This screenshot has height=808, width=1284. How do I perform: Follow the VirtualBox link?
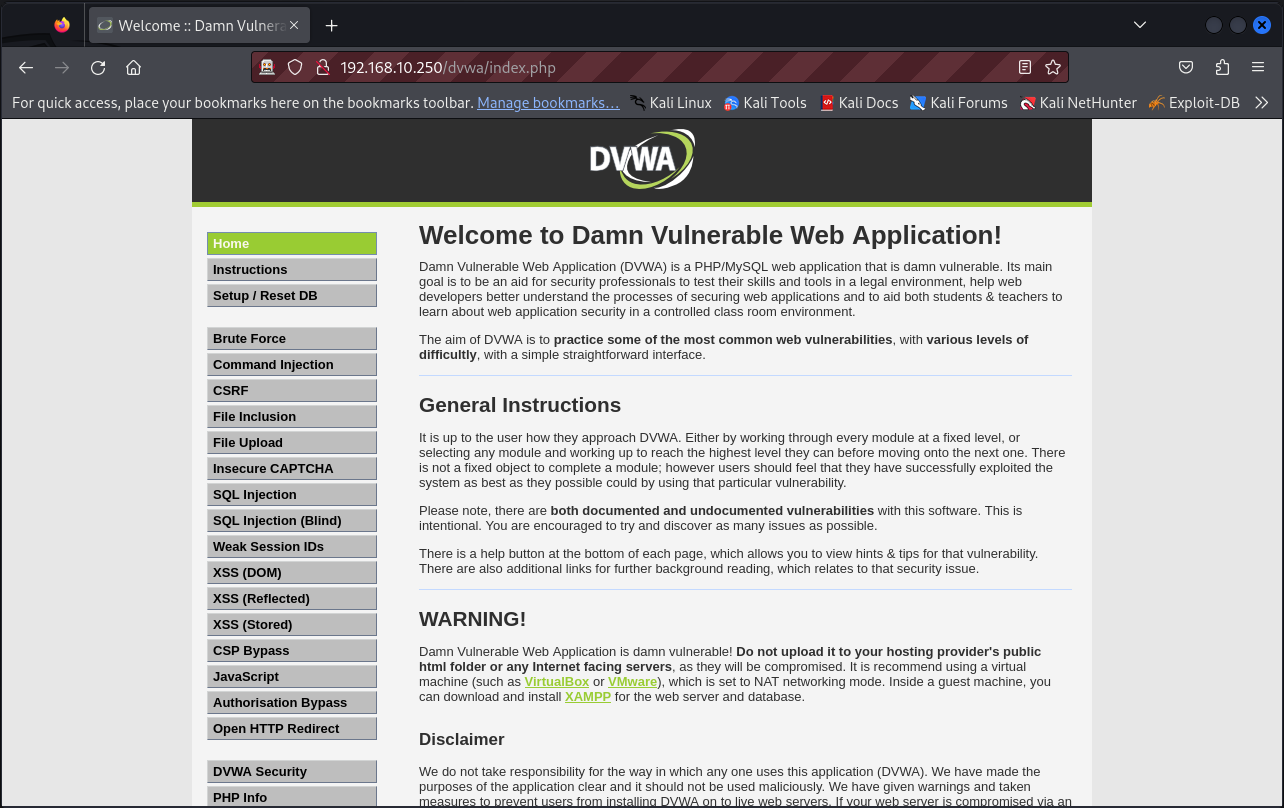pyautogui.click(x=557, y=682)
